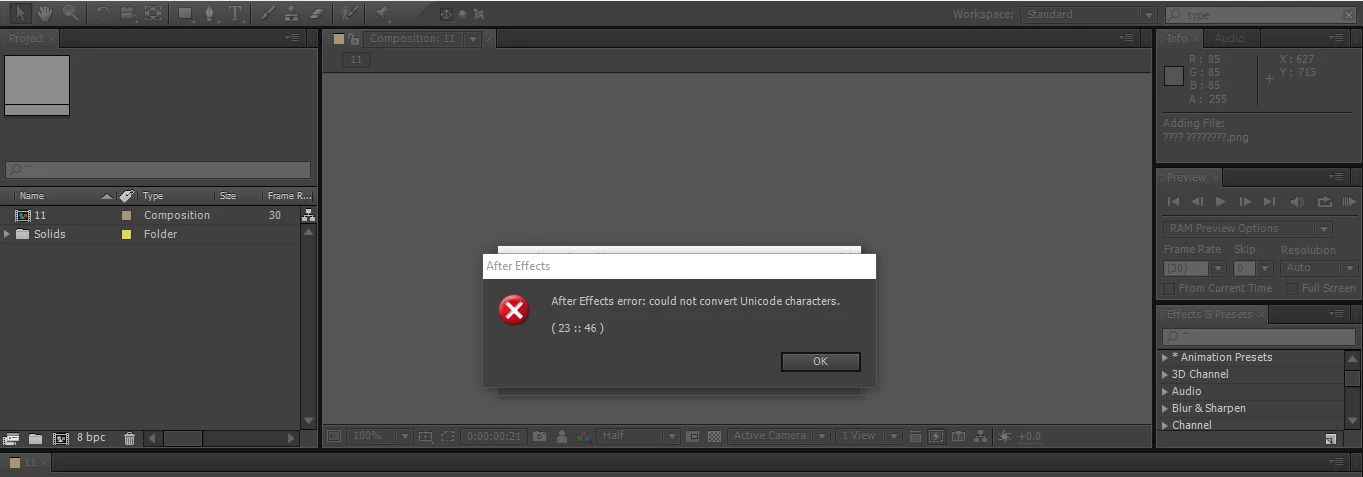The width and height of the screenshot is (1363, 477).
Task: Open the Show Channel RGB circles icon
Action: click(x=583, y=436)
